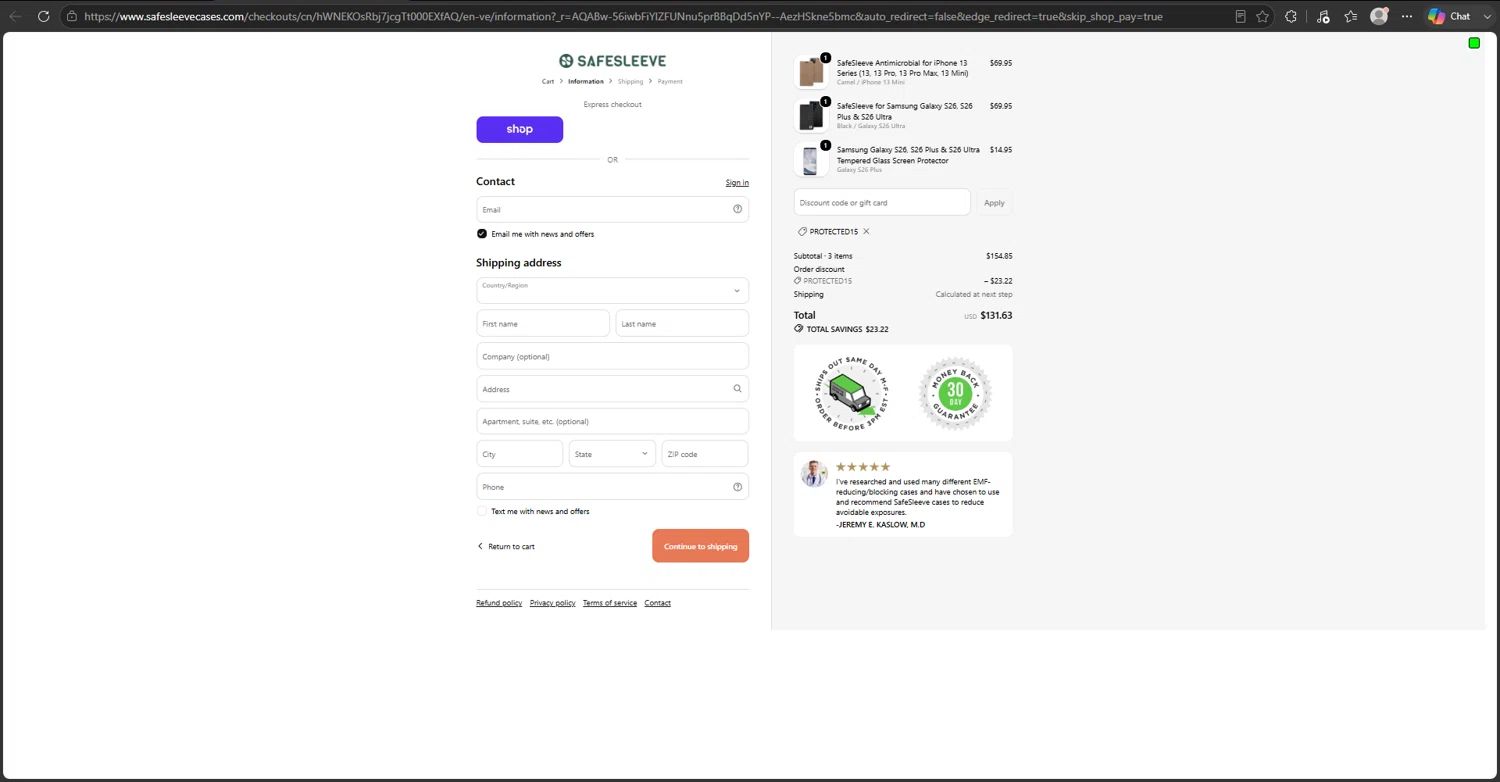Open the State dropdown

[x=612, y=454]
